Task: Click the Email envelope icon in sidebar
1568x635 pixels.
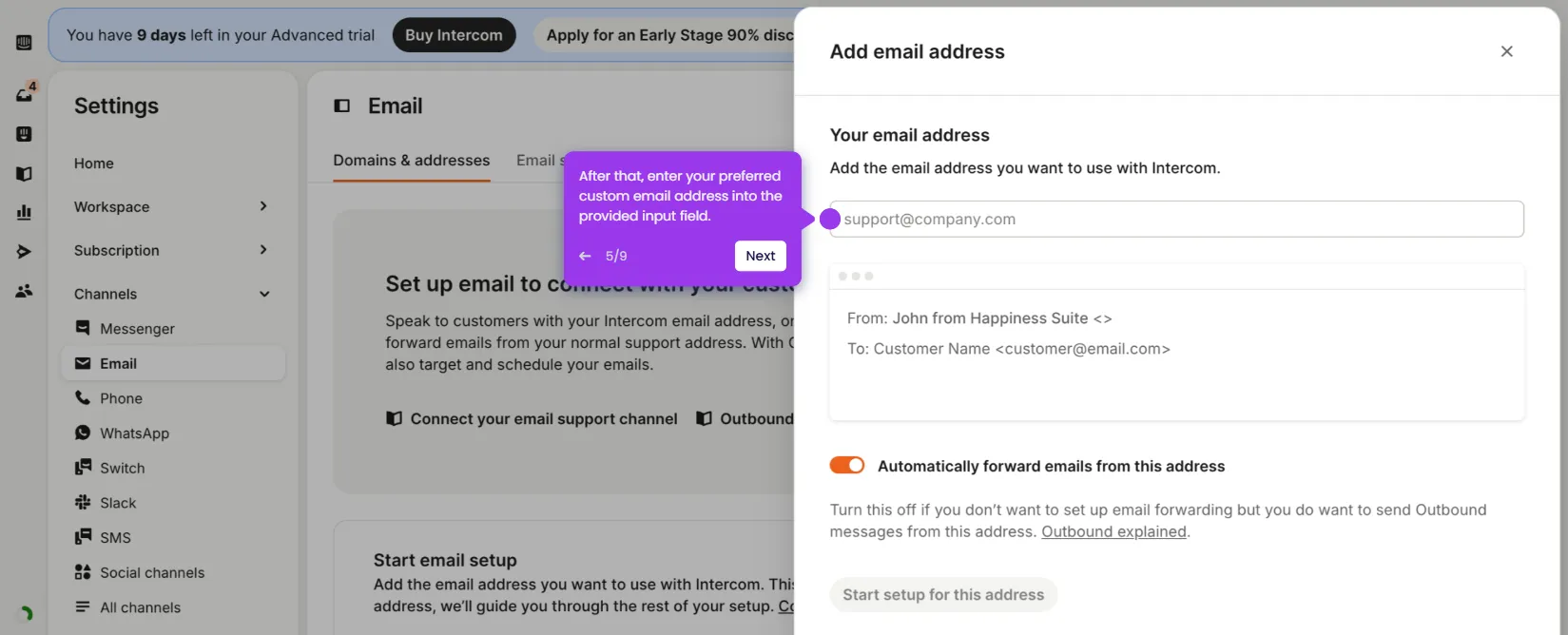Action: pos(83,363)
